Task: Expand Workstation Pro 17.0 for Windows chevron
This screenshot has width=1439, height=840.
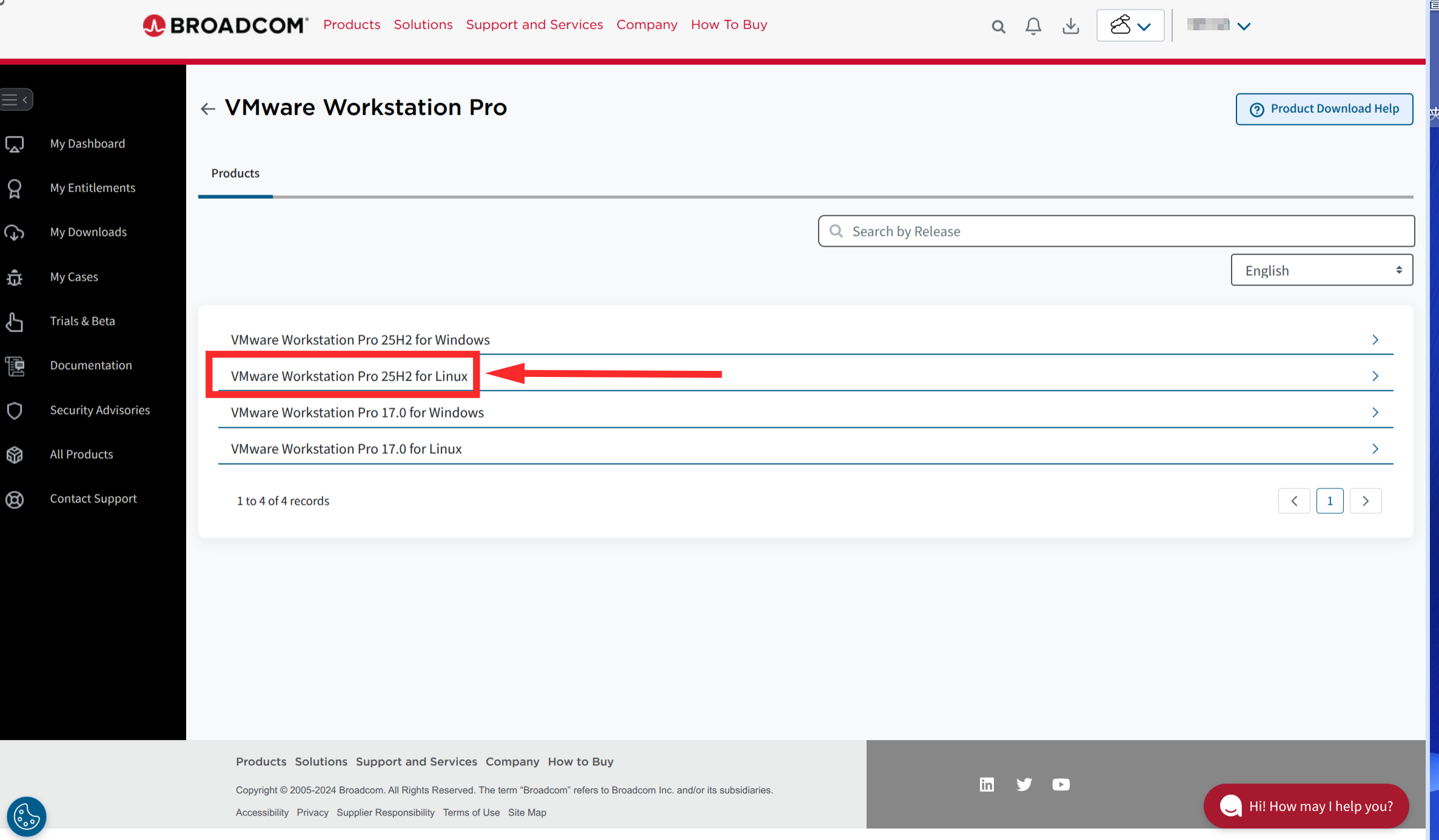Action: [x=1375, y=413]
